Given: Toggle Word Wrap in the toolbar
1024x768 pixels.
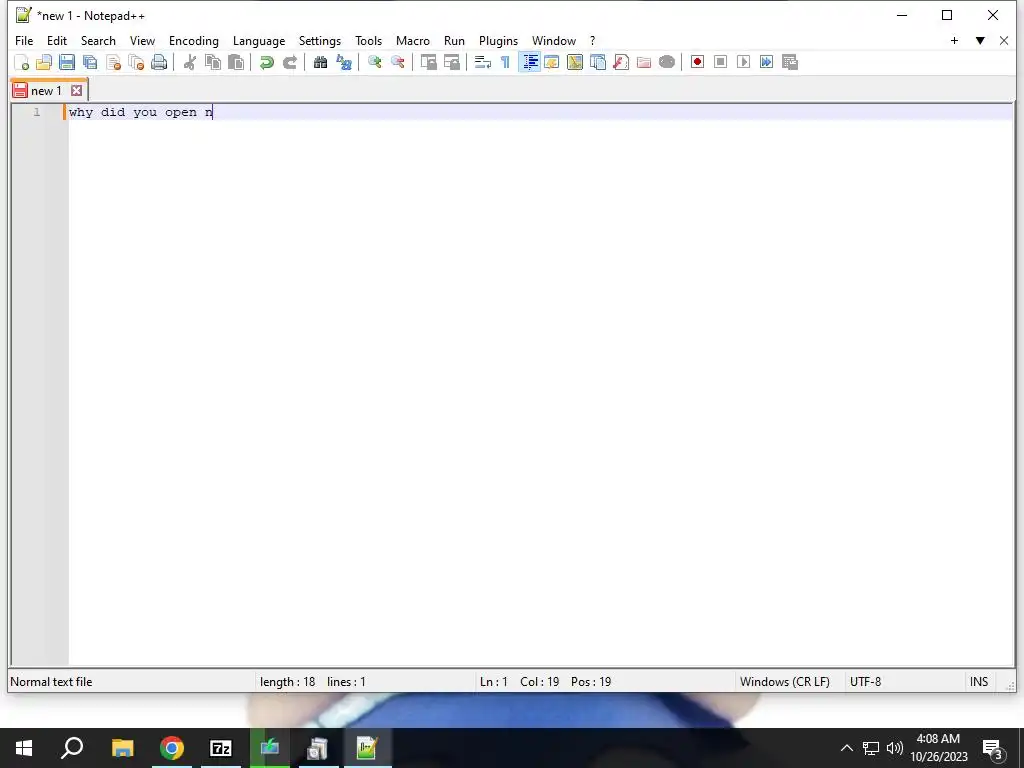Looking at the screenshot, I should (x=482, y=62).
